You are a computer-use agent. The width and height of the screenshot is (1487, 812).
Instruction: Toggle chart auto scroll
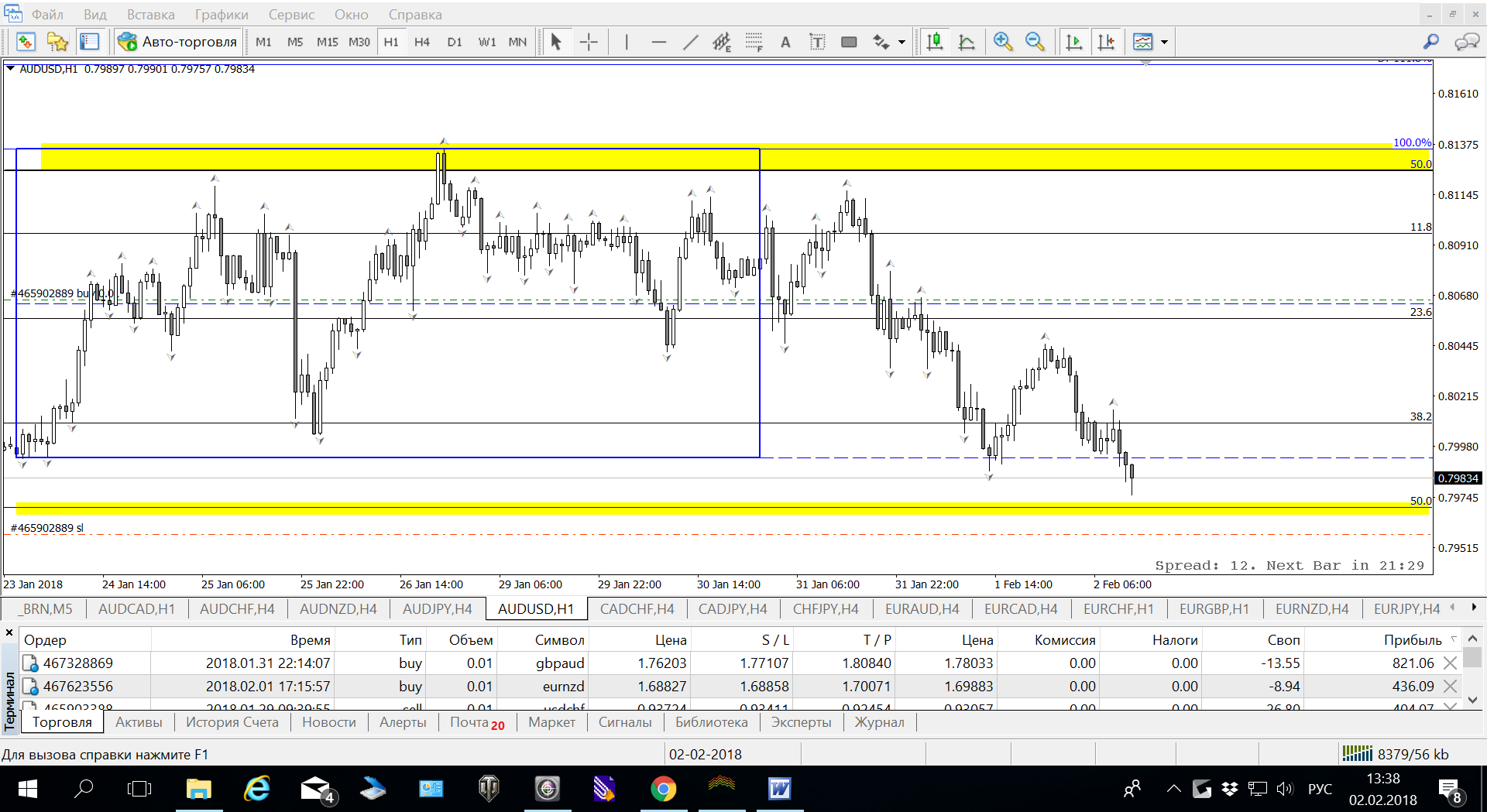1074,42
